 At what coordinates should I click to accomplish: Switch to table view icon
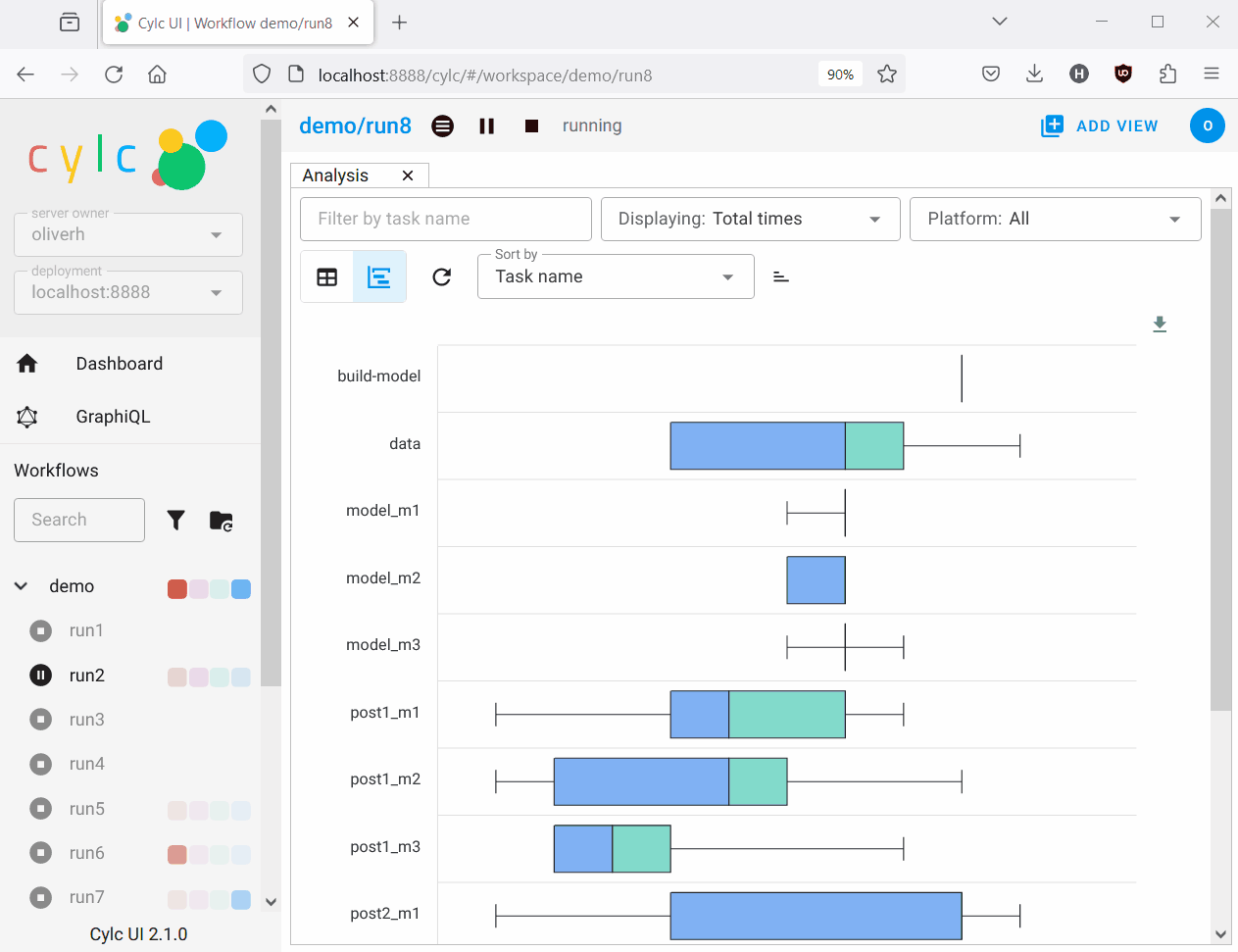(327, 277)
